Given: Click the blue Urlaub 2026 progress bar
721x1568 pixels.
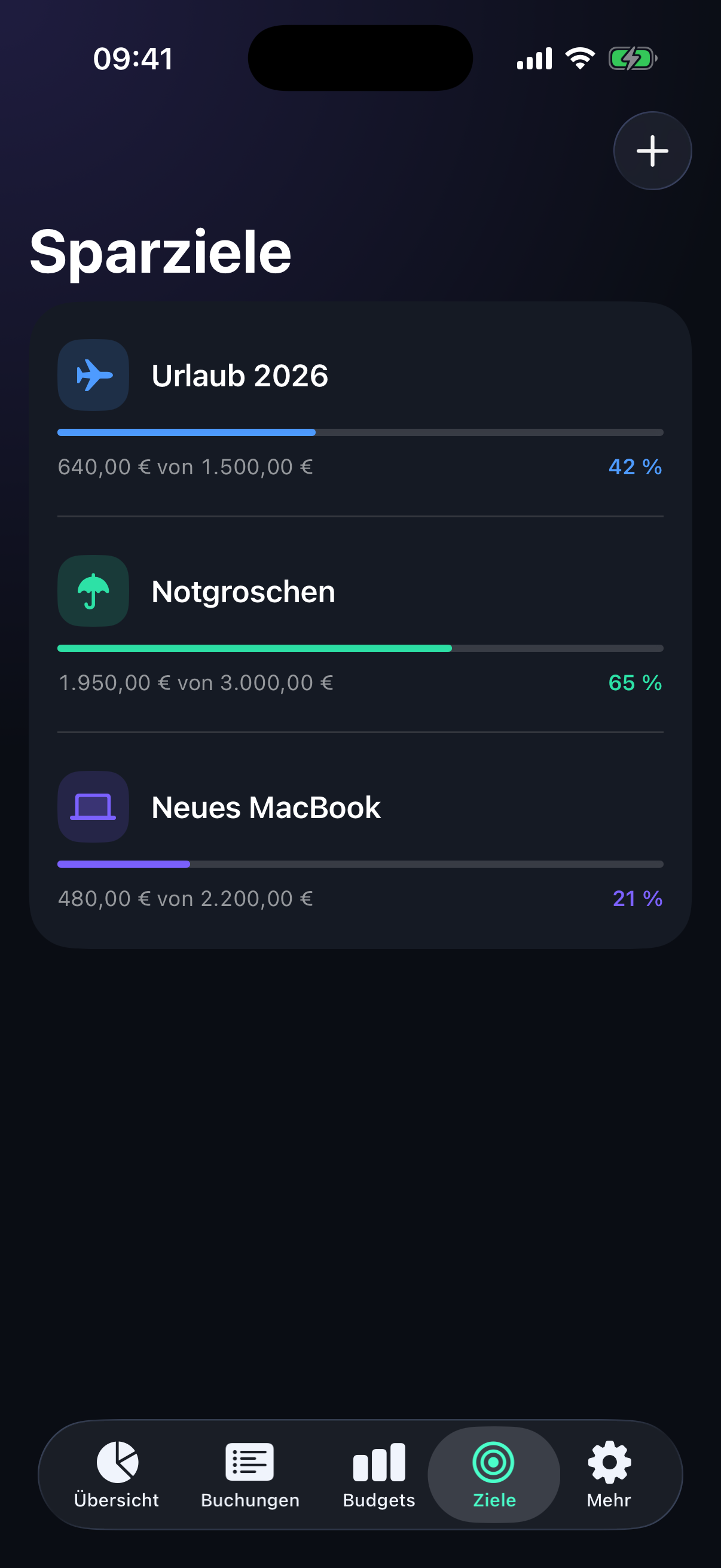Looking at the screenshot, I should 360,433.
